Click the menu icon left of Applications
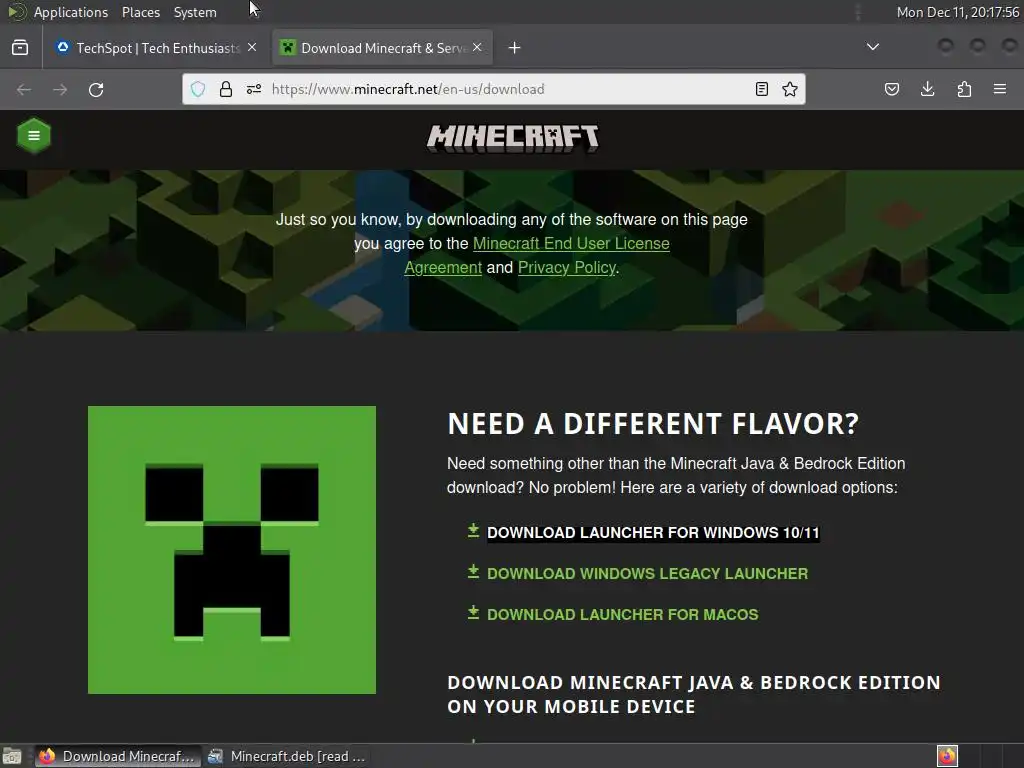 tap(16, 12)
